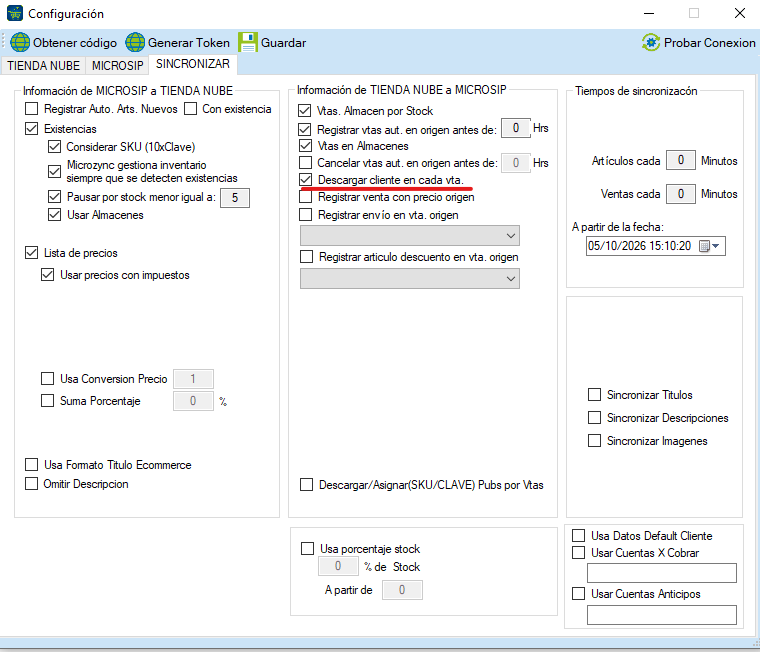The image size is (760, 652).
Task: Open the calendar icon in date picker
Action: [704, 246]
